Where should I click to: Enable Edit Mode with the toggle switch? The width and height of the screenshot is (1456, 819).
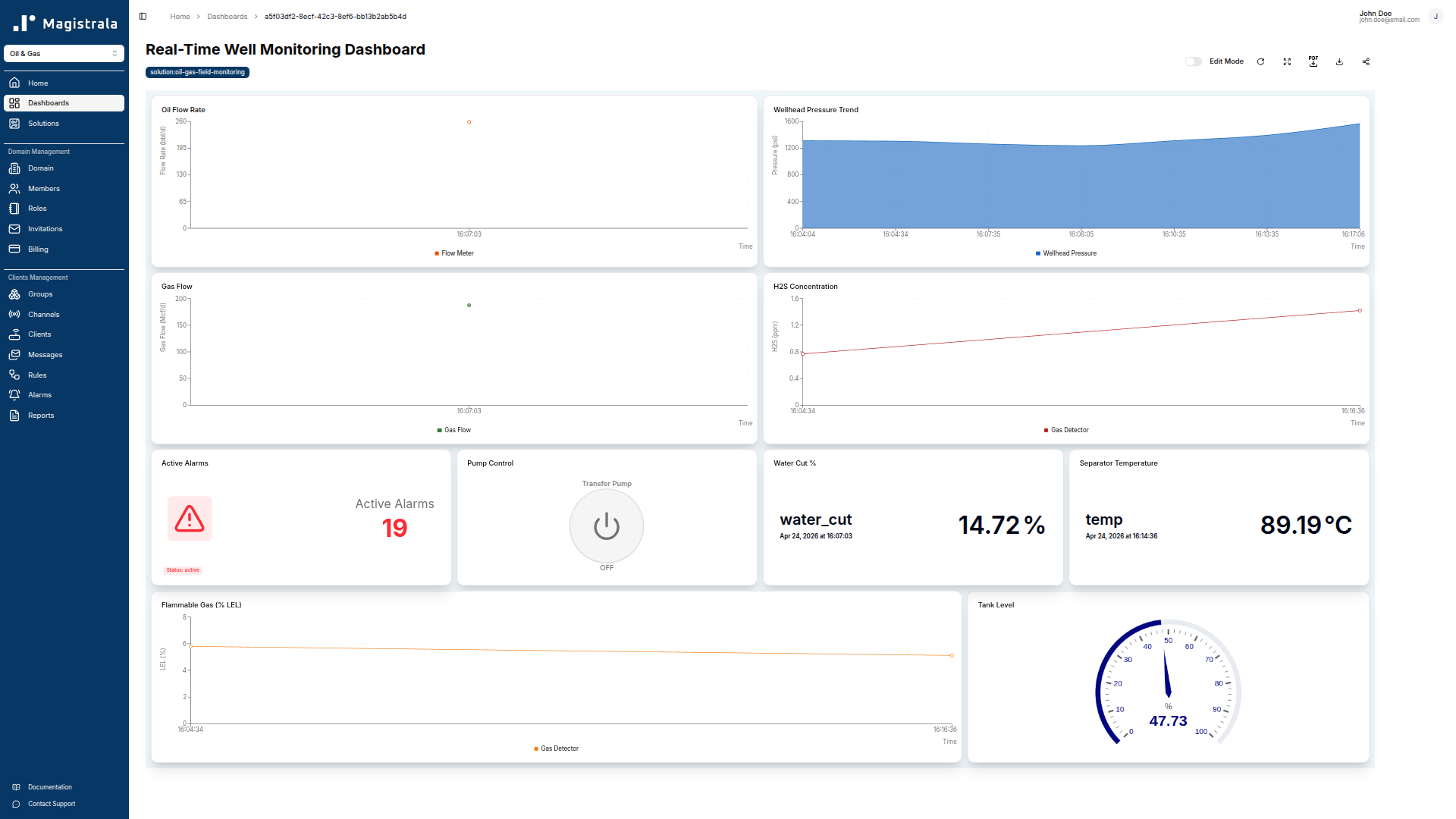1193,61
